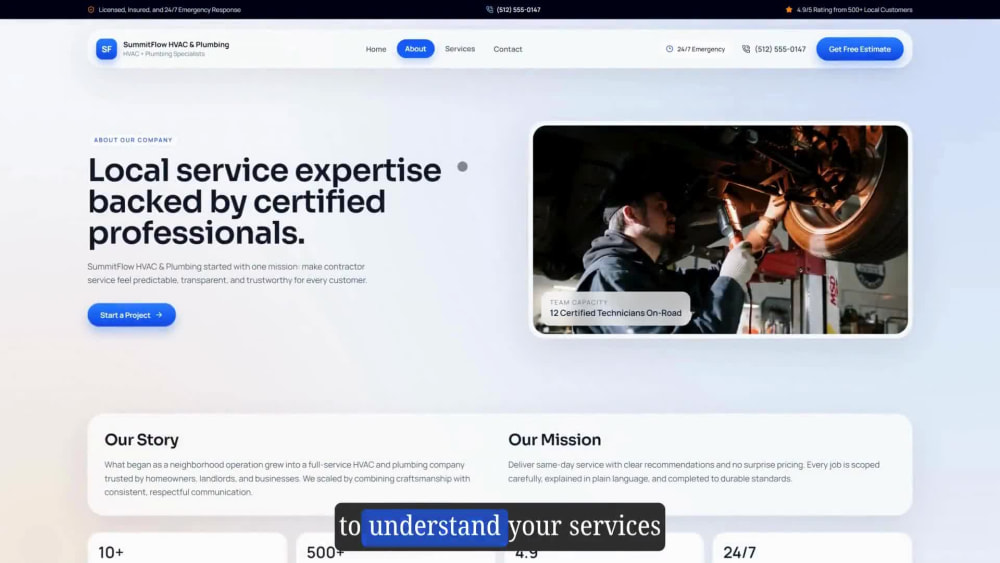This screenshot has height=563, width=1000.
Task: Click the phone number in top bar
Action: click(518, 10)
